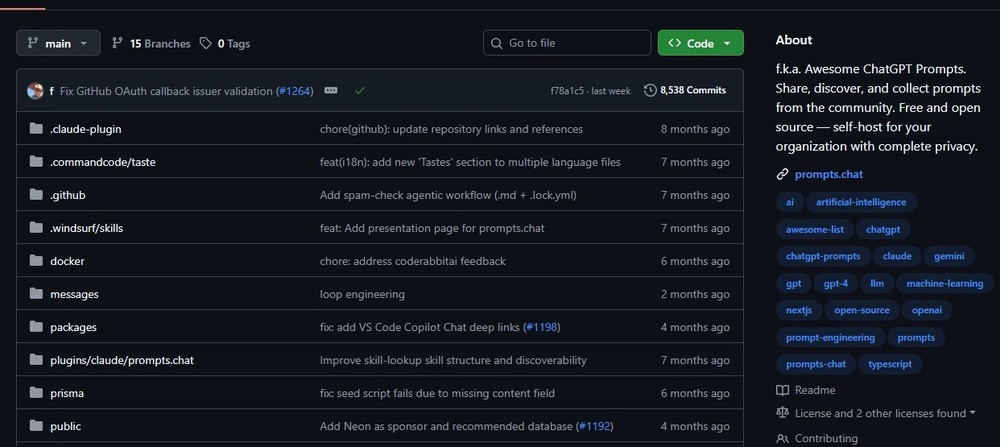
Task: Click the folder icon for .commandcode/taste
Action: click(x=36, y=162)
